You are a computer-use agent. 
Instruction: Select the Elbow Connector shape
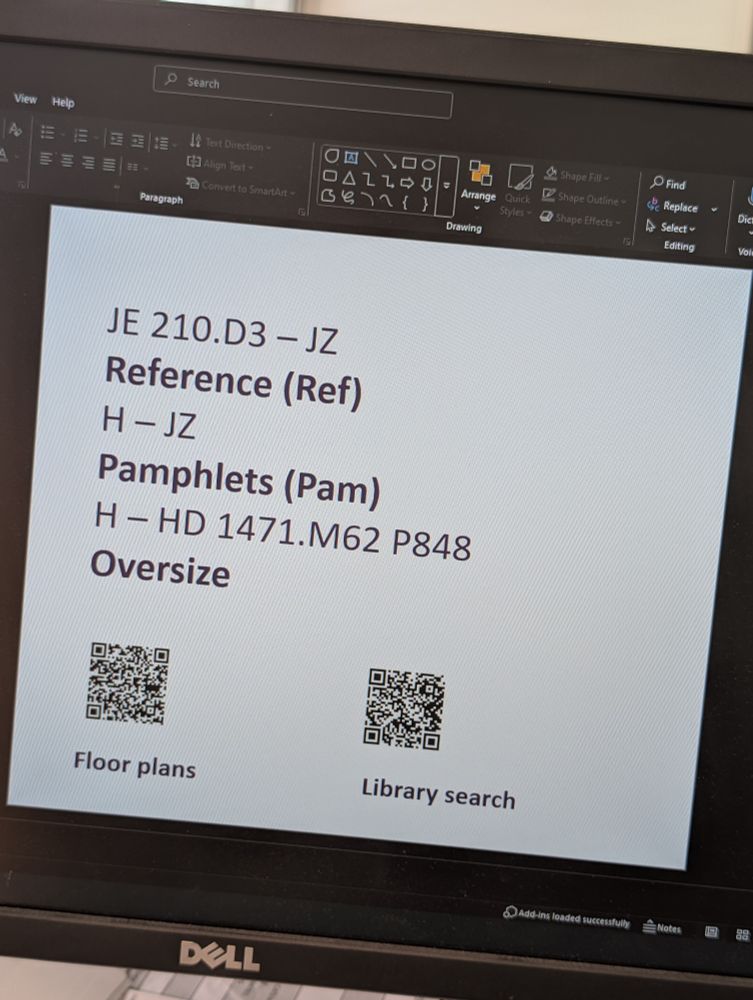pyautogui.click(x=369, y=179)
